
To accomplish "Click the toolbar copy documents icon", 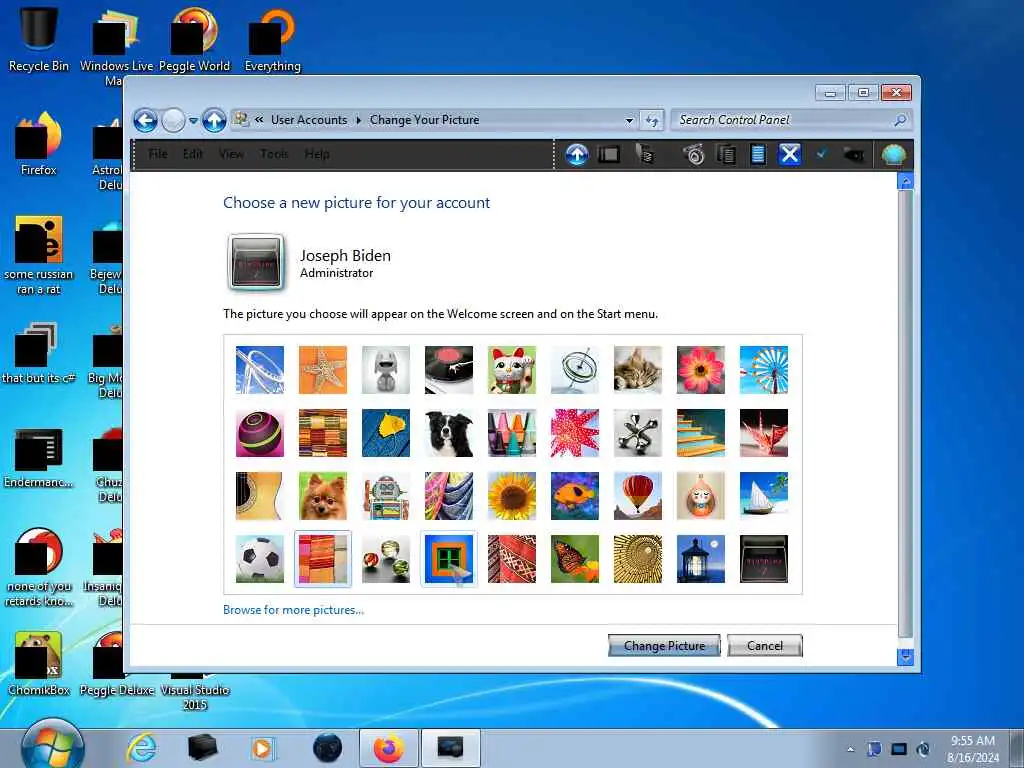I will point(726,155).
